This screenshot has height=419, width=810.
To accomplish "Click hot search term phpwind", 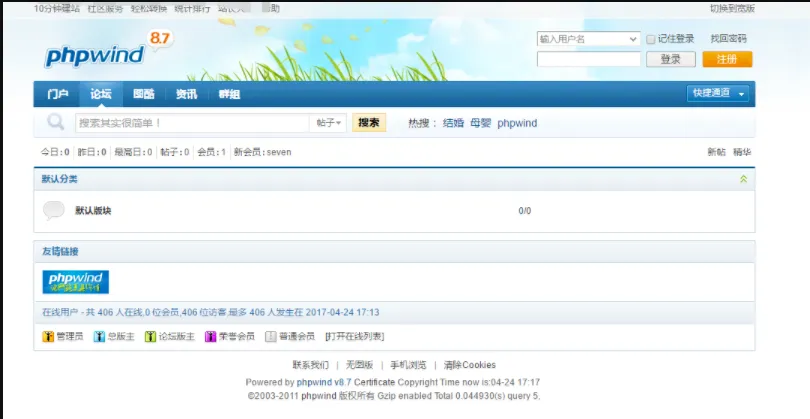I will [x=517, y=123].
